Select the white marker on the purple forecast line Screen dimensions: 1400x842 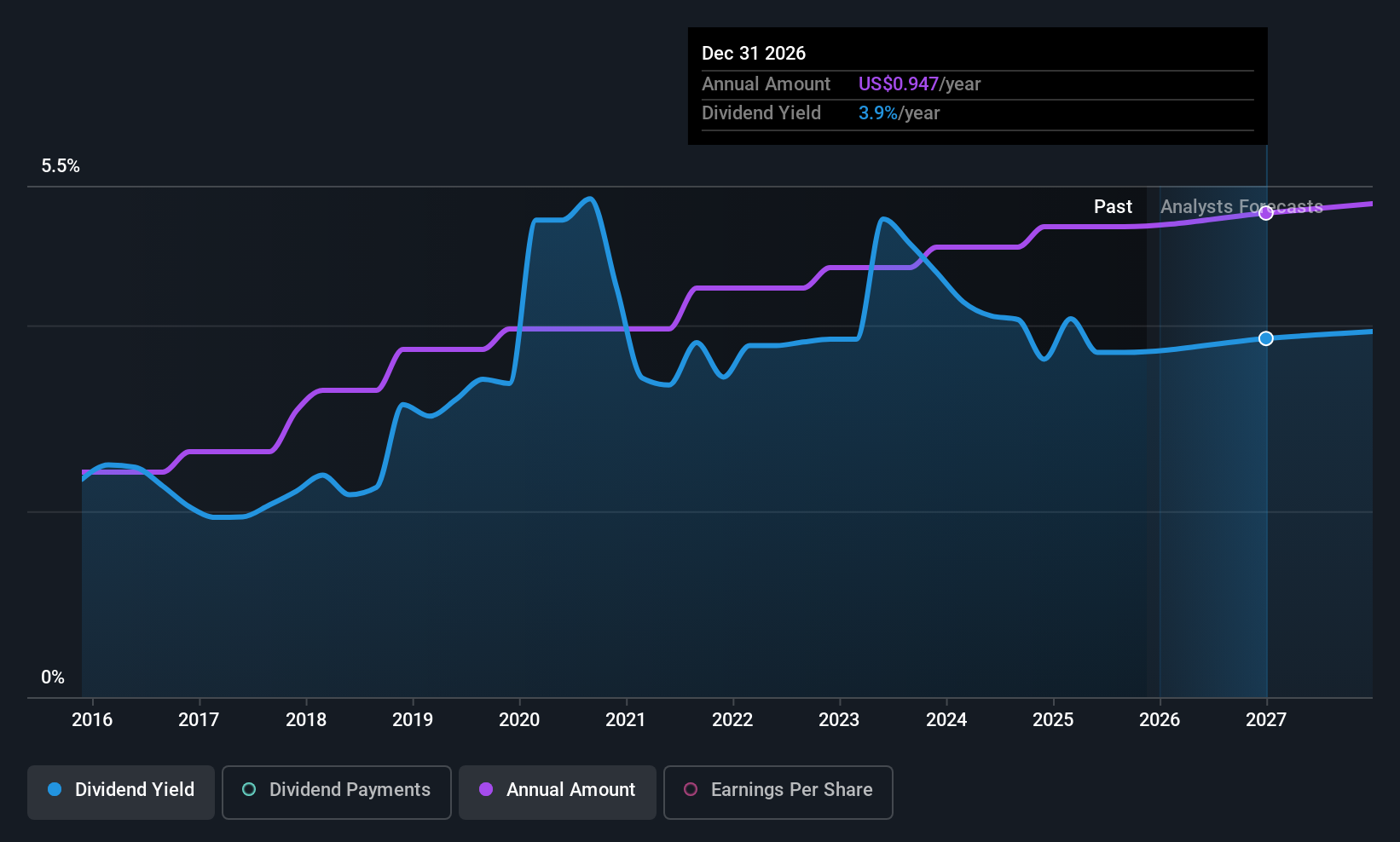(1265, 212)
